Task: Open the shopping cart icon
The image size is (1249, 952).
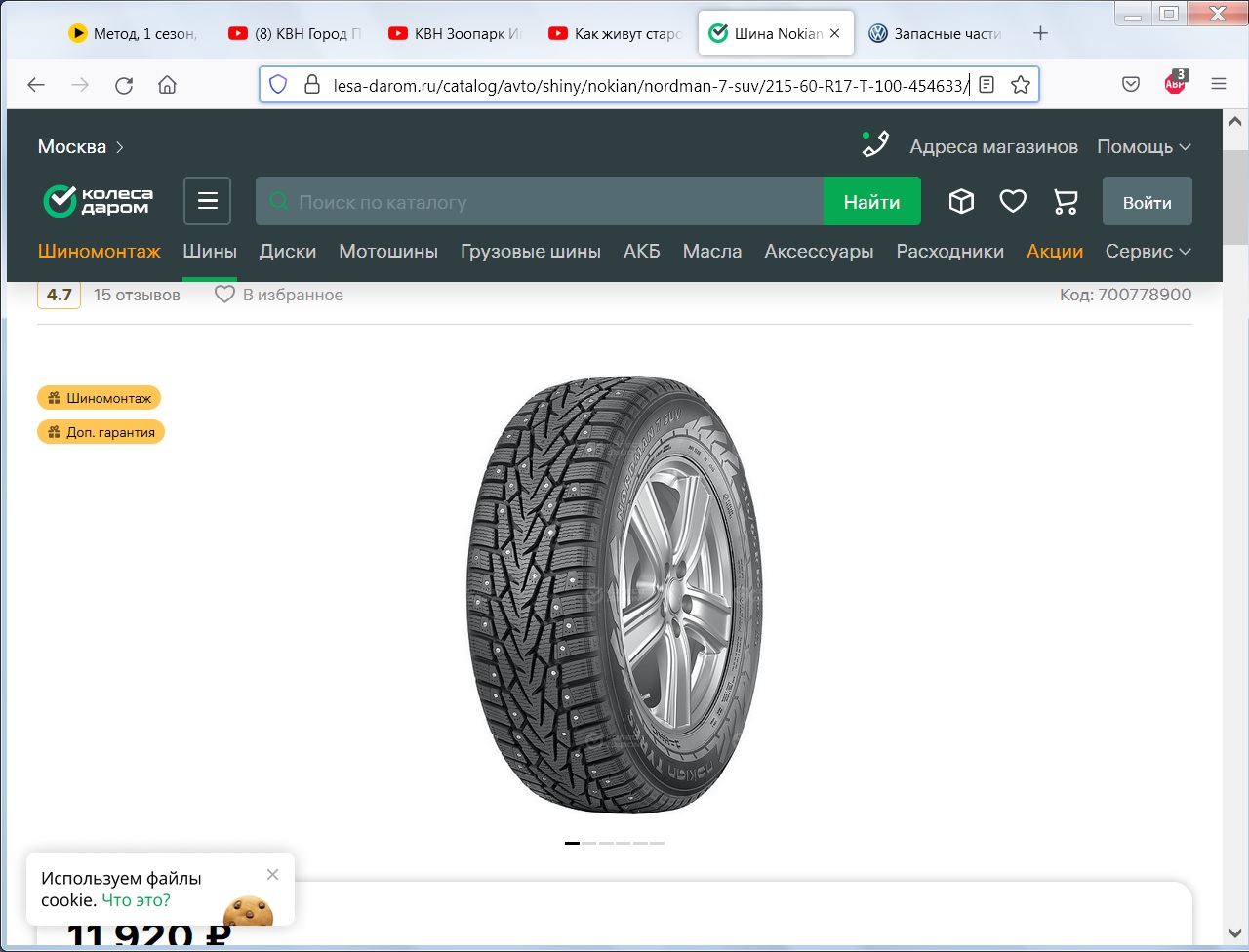Action: pos(1066,201)
